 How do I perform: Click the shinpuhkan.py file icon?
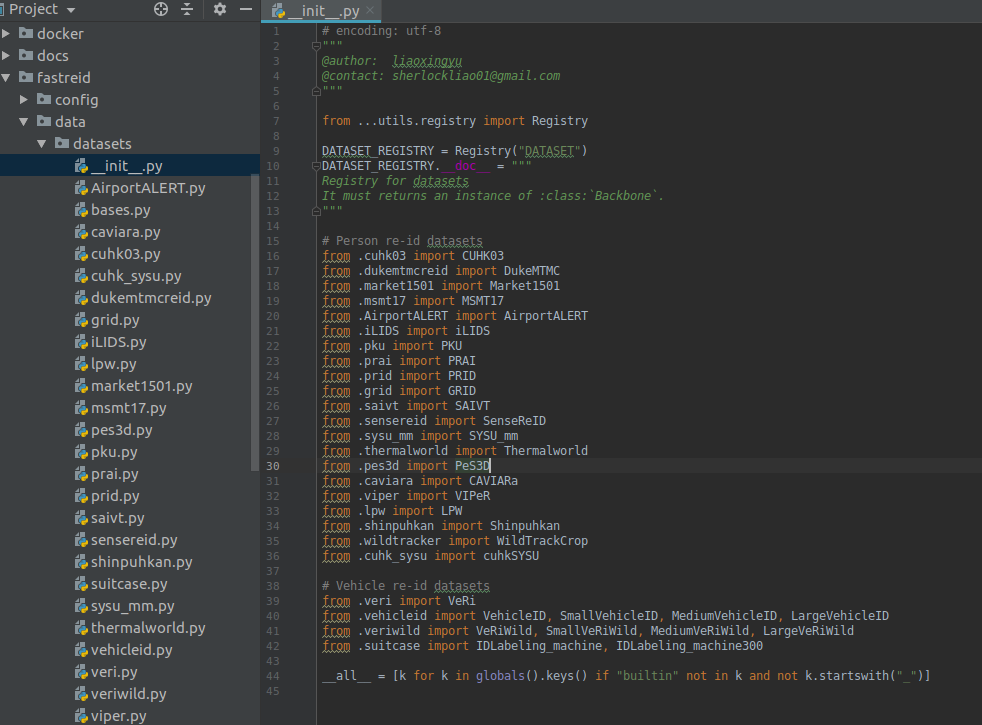81,562
